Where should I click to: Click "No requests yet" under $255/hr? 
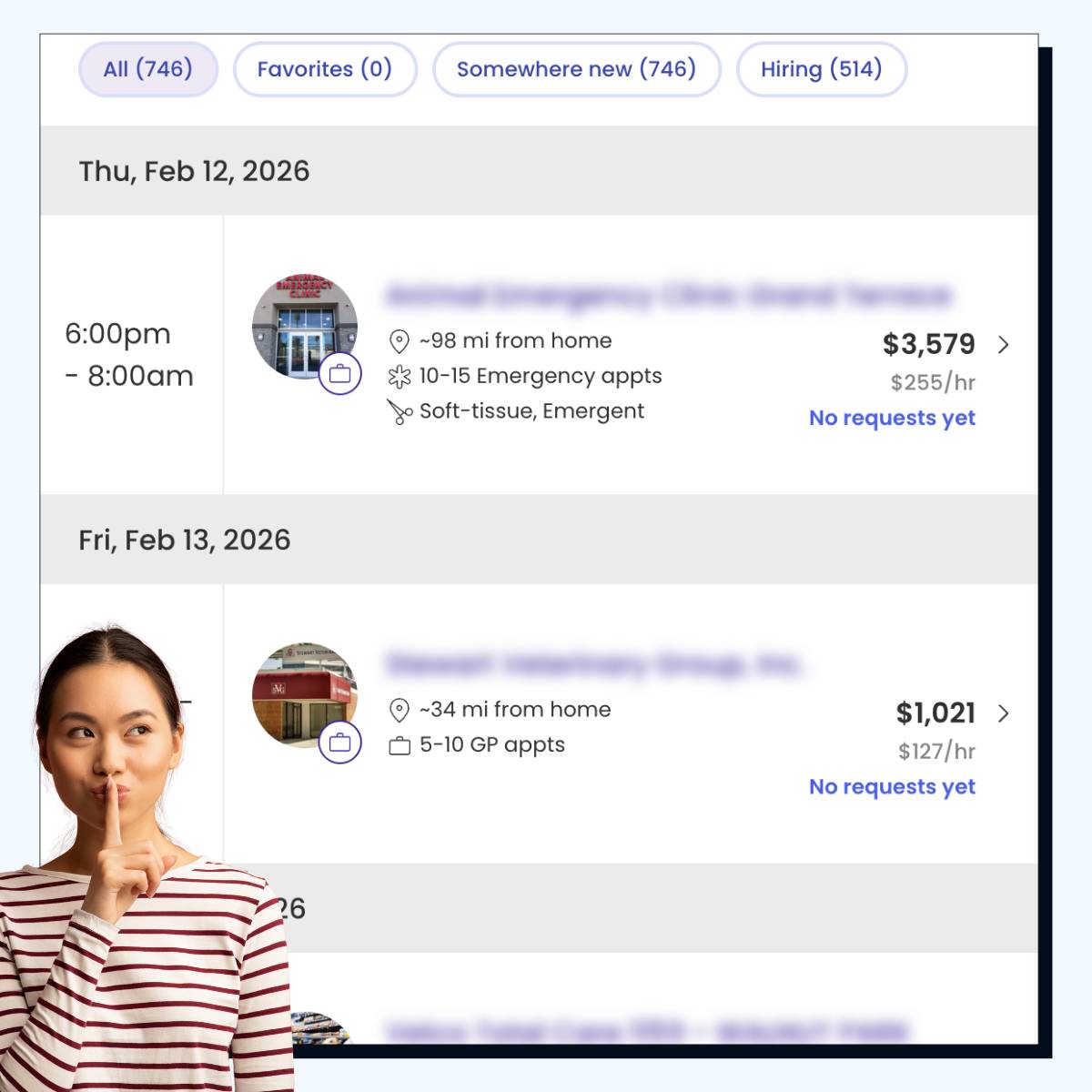click(892, 418)
